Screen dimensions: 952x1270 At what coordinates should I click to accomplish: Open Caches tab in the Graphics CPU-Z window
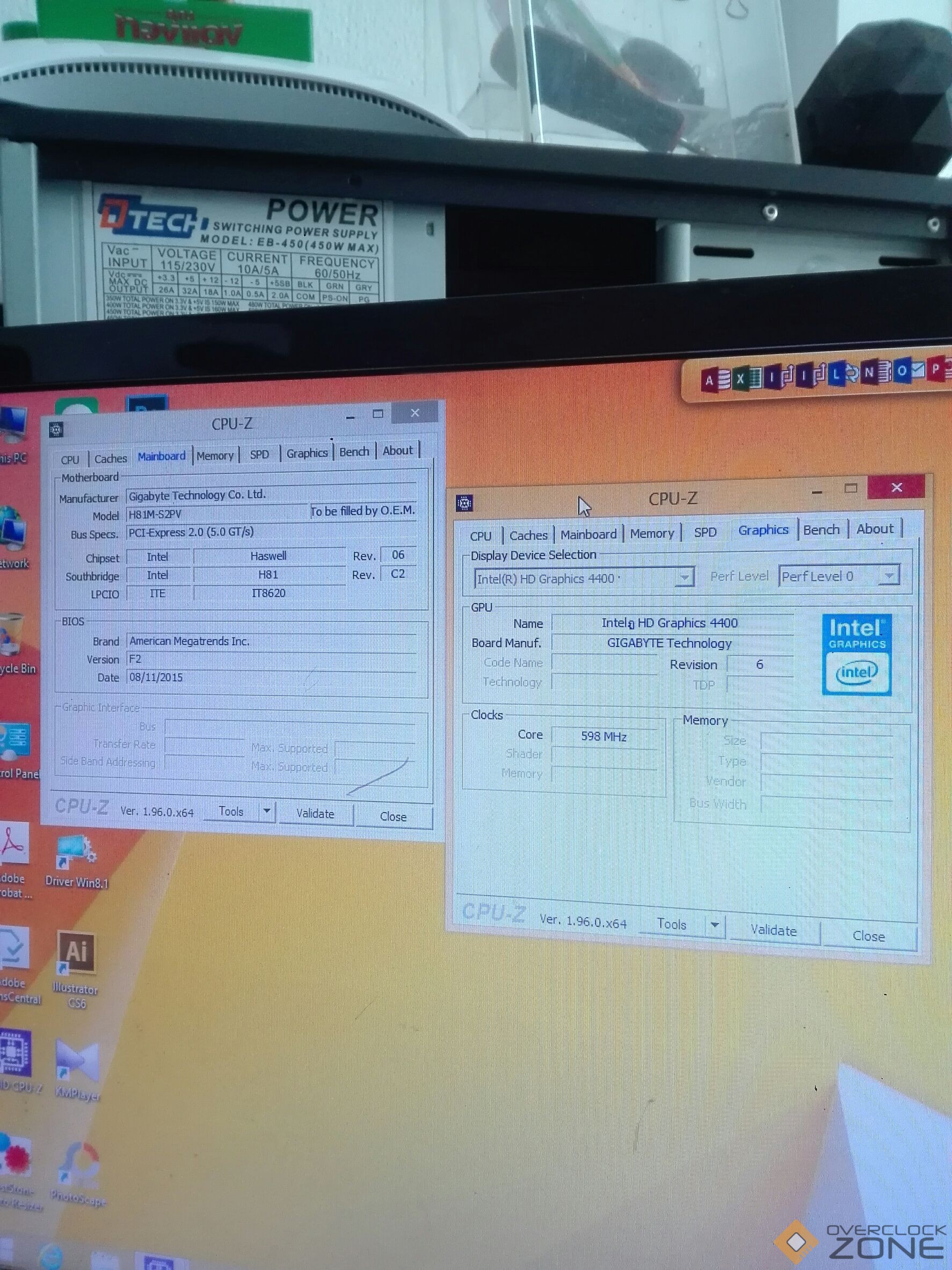pos(528,535)
